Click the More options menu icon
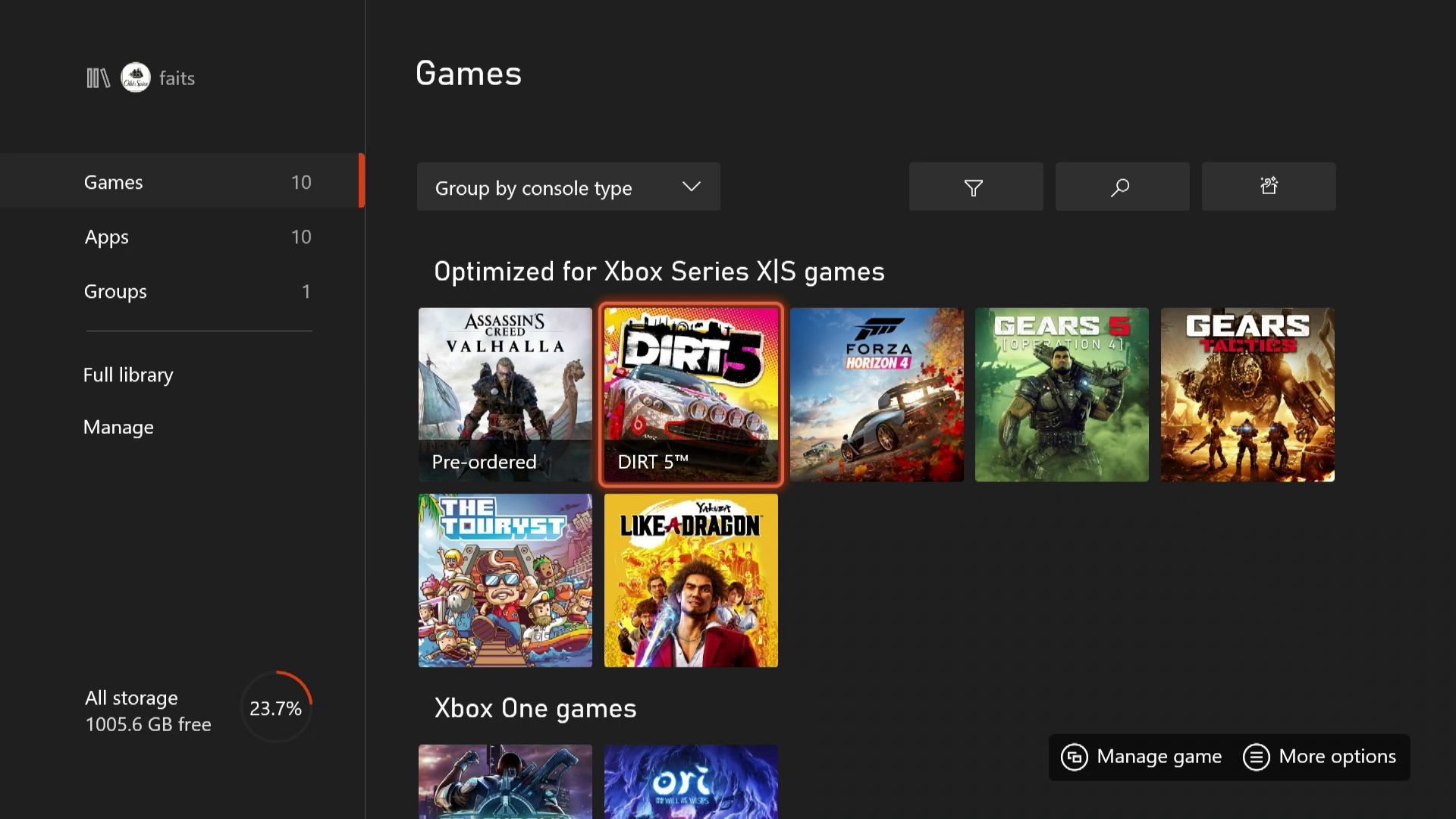Viewport: 1456px width, 819px height. pos(1256,757)
